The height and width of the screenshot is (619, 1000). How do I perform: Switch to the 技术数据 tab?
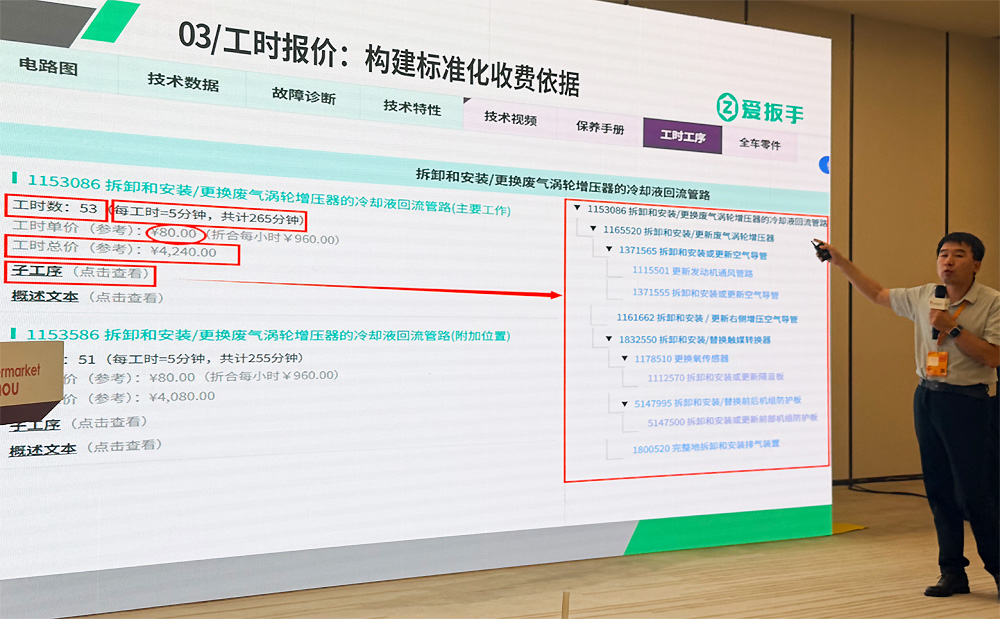click(184, 82)
